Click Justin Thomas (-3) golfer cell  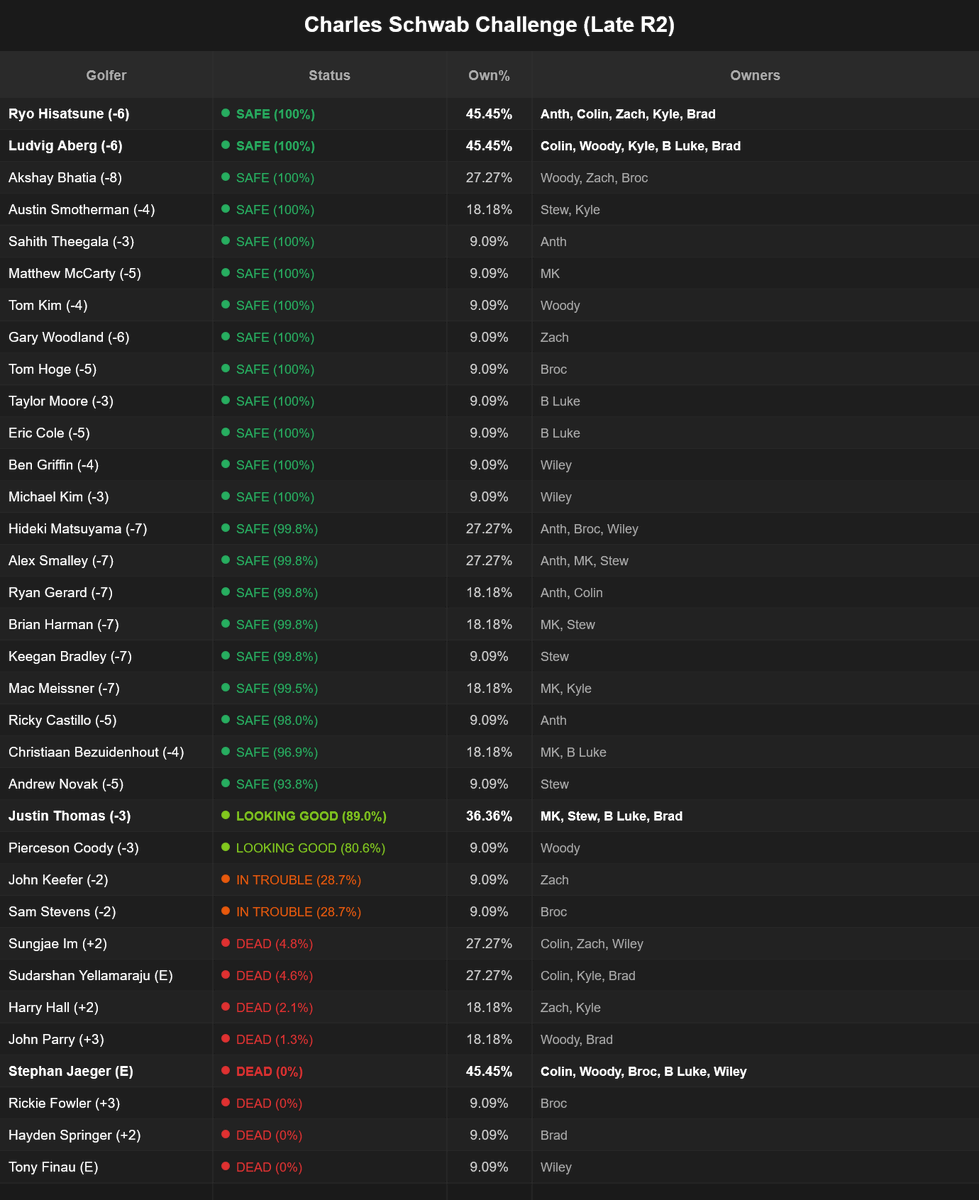[x=106, y=816]
